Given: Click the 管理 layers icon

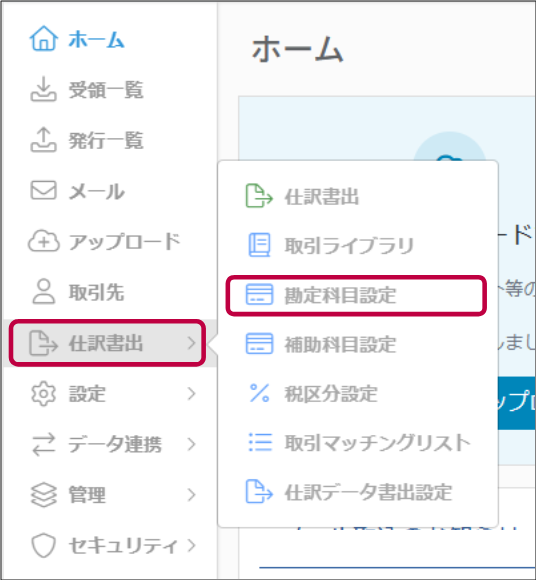Looking at the screenshot, I should pos(44,495).
